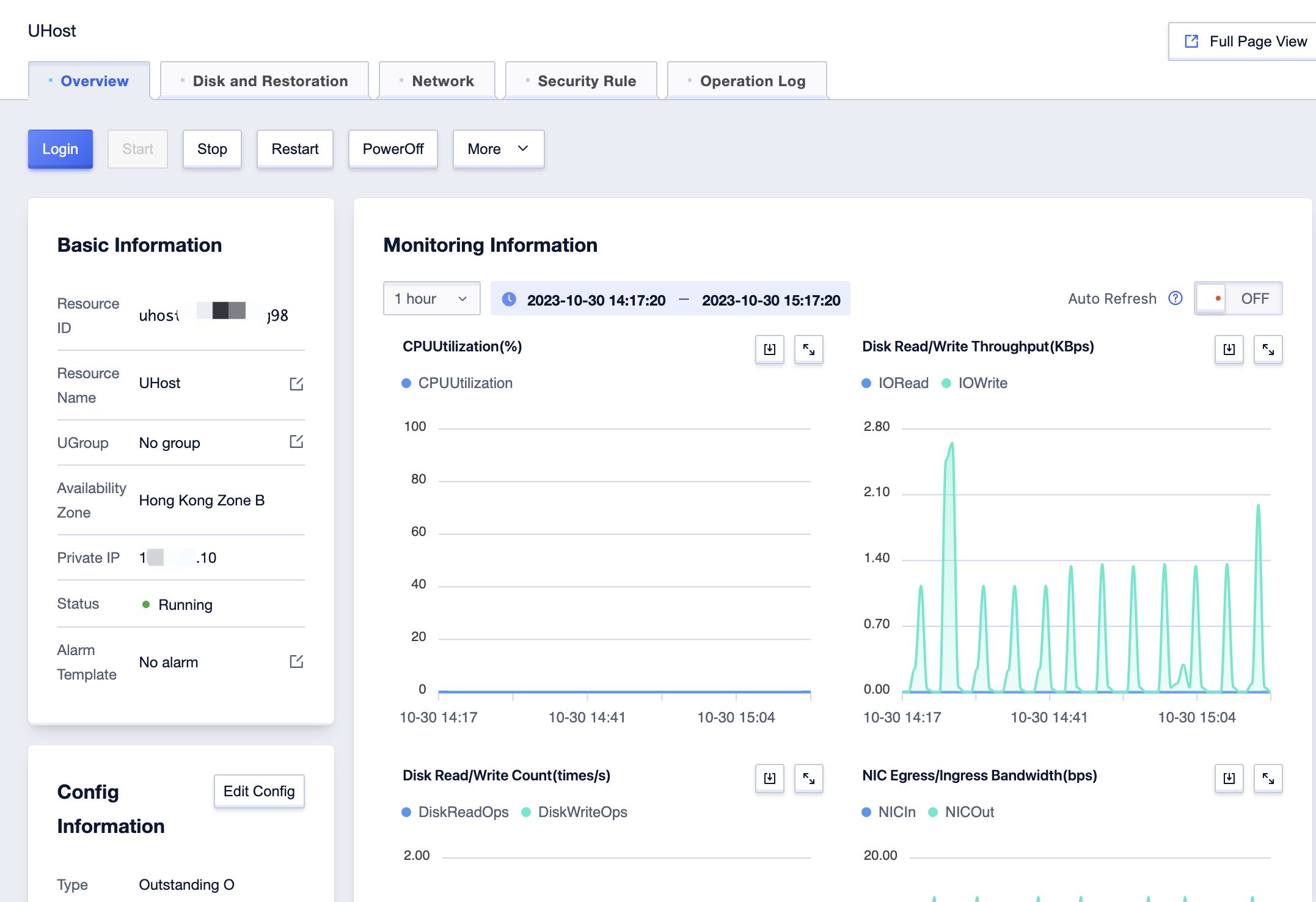Download Disk Read/Write Throughput data
The width and height of the screenshot is (1316, 902).
[x=1229, y=350]
